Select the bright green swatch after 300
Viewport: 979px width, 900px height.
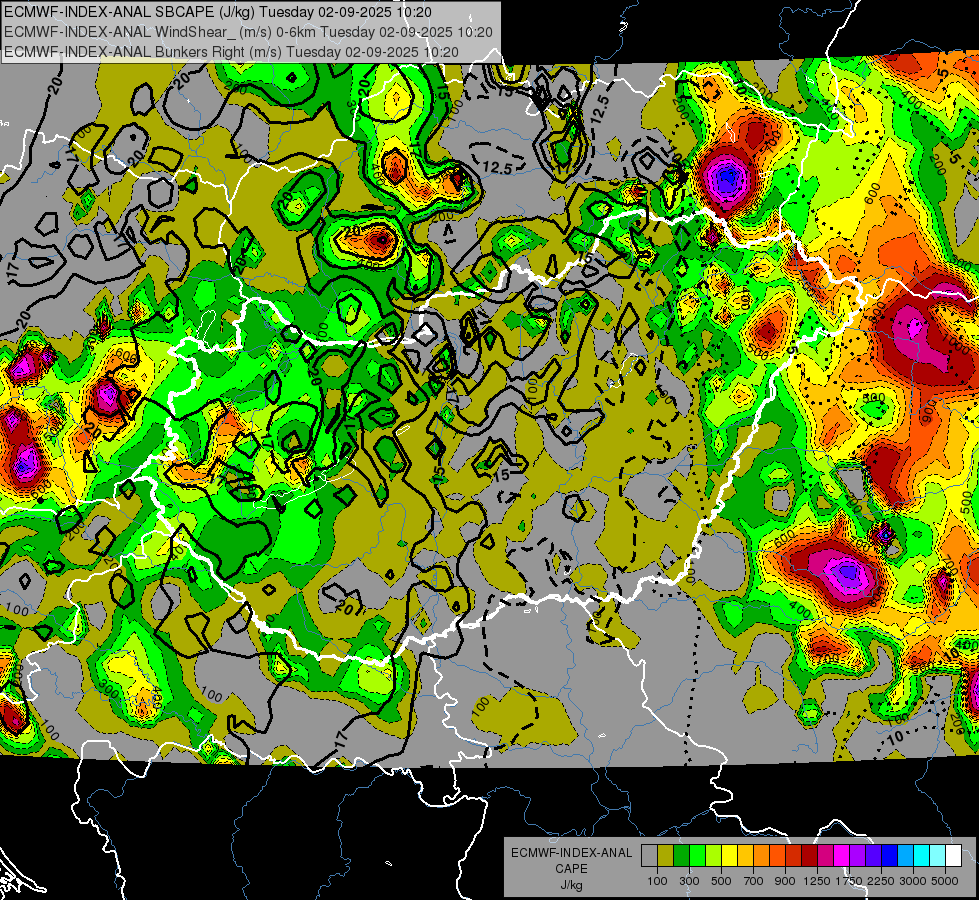coord(697,856)
